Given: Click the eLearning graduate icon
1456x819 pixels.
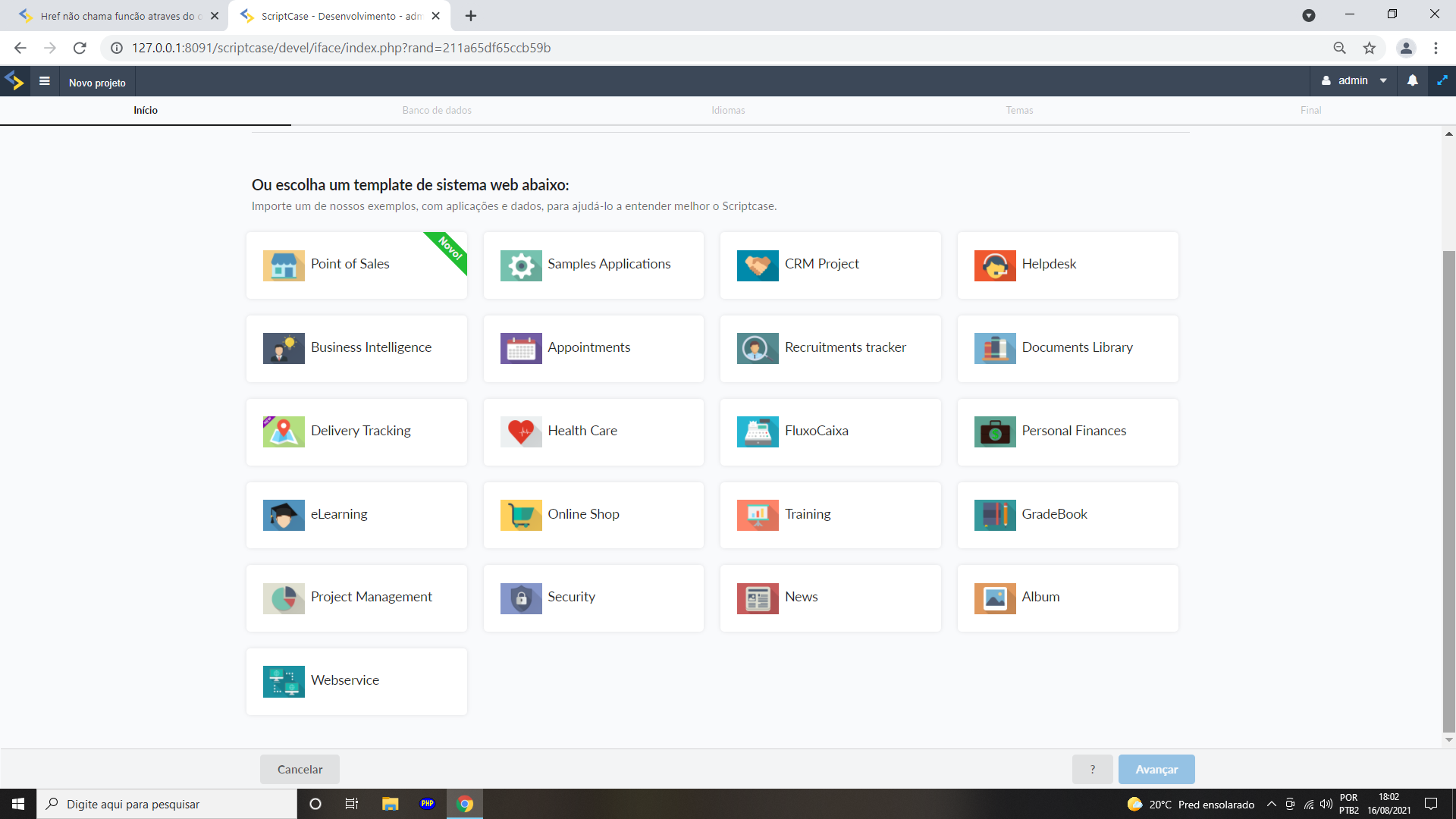Looking at the screenshot, I should [x=284, y=515].
